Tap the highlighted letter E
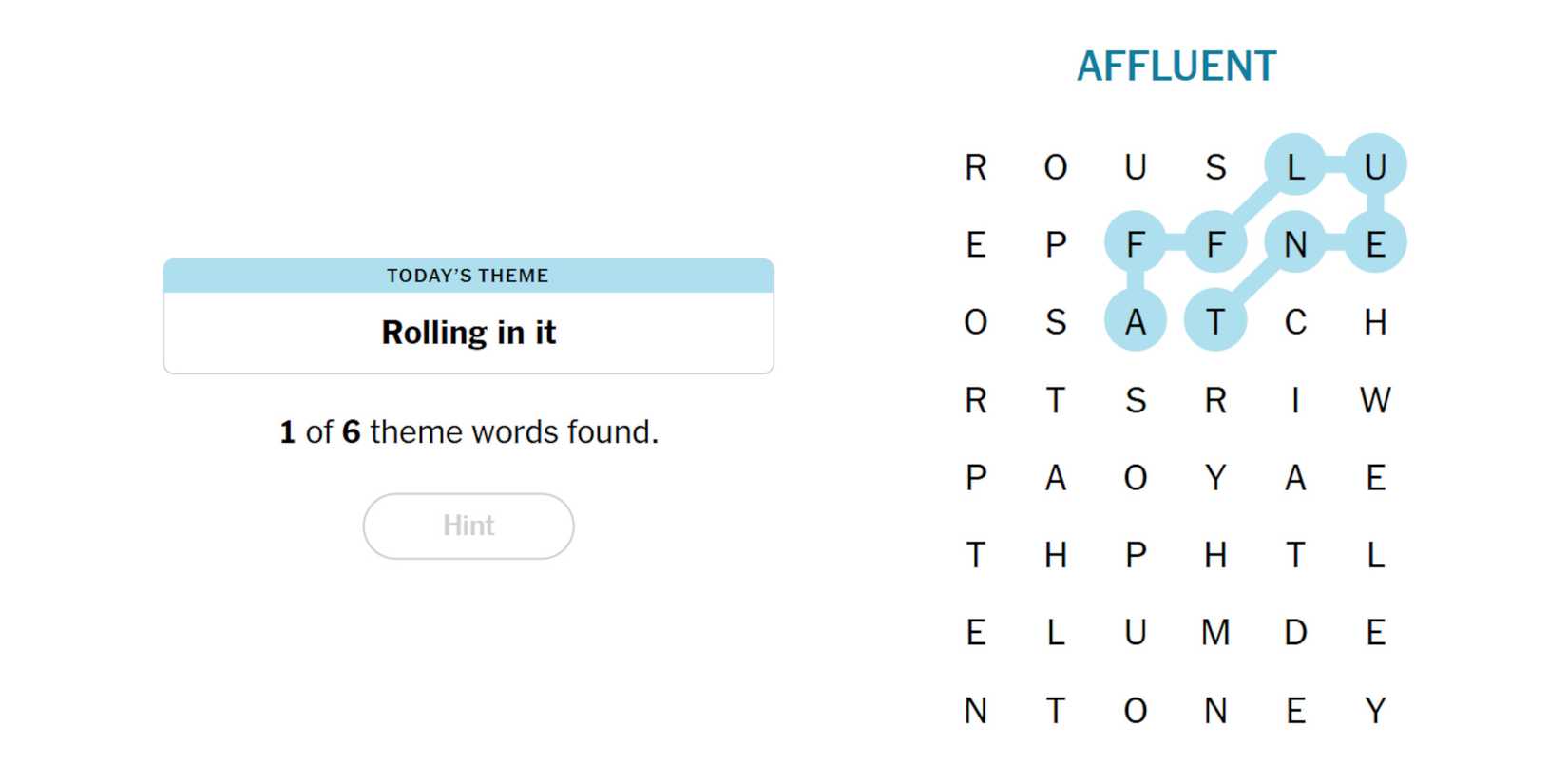Screen dimensions: 1568x784 tap(1374, 244)
